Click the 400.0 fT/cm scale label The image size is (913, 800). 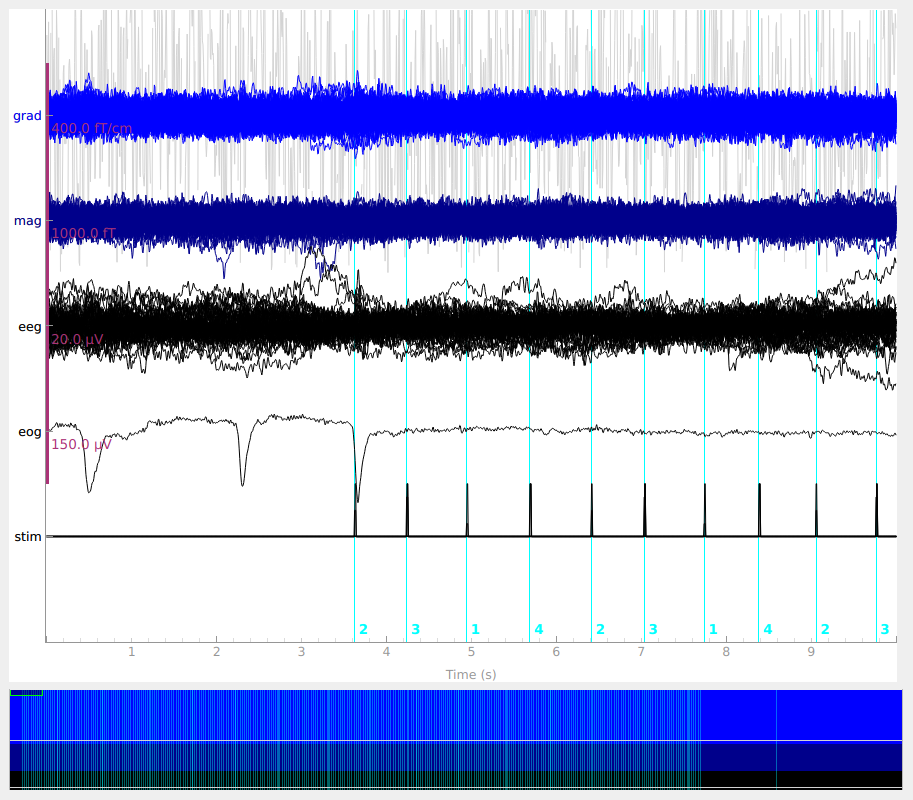[91, 129]
